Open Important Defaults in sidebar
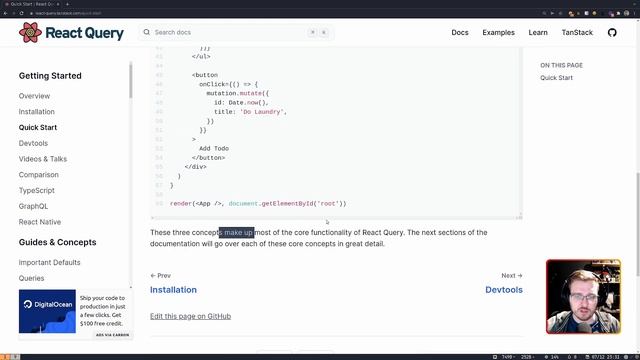The image size is (640, 360). [49, 262]
